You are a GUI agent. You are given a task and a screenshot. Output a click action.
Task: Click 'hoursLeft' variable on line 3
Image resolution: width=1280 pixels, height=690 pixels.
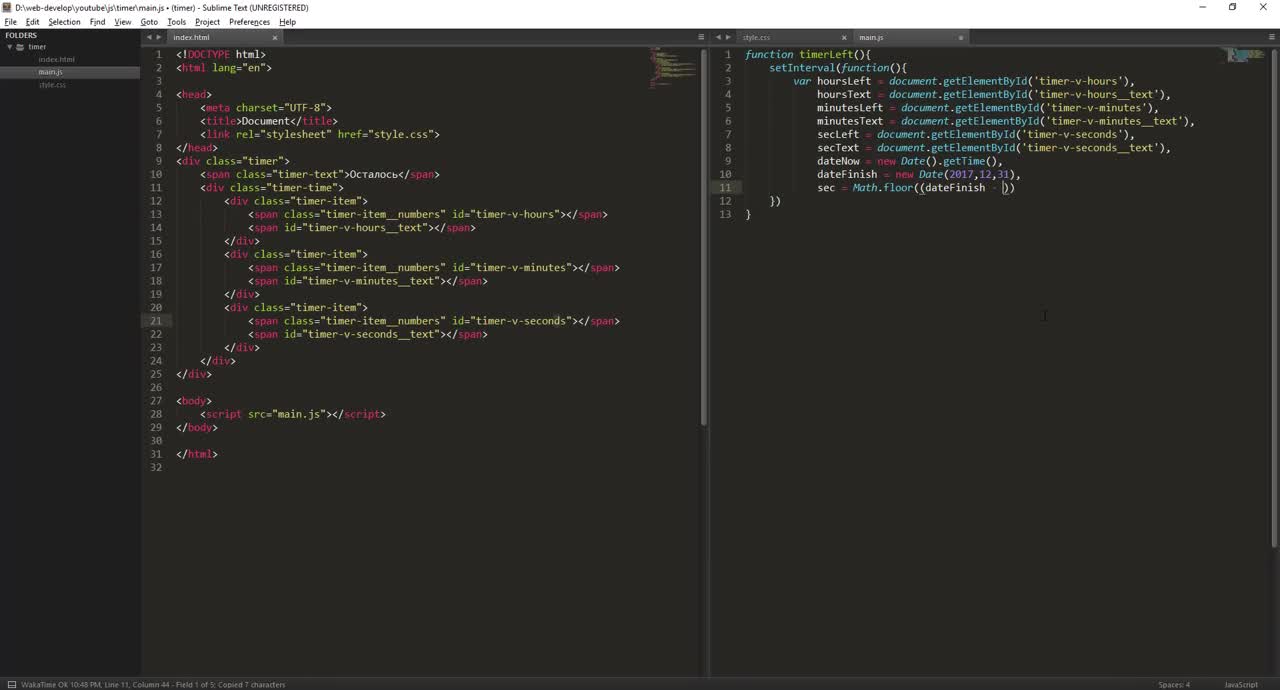click(844, 81)
